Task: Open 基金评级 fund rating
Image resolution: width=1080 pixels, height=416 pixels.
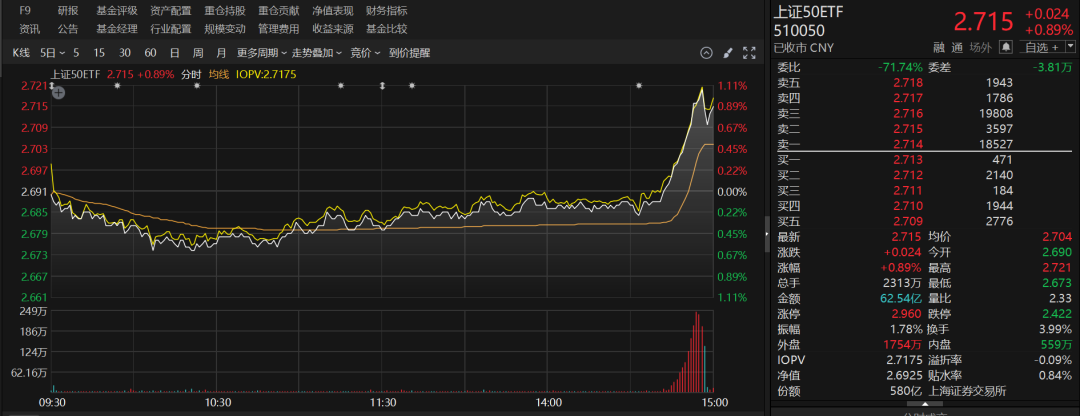Action: [x=116, y=10]
